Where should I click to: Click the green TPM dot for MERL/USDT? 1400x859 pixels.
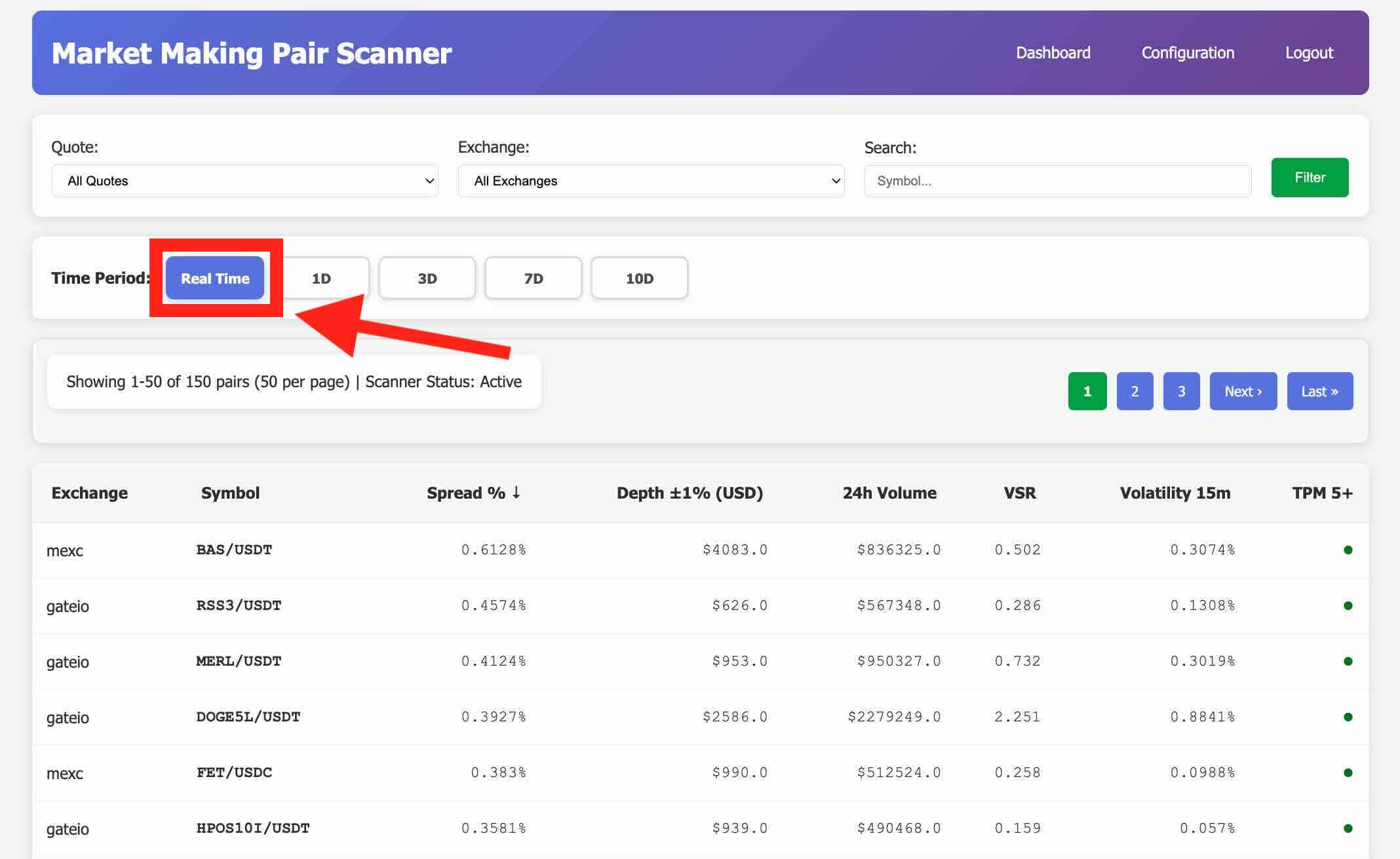point(1348,661)
